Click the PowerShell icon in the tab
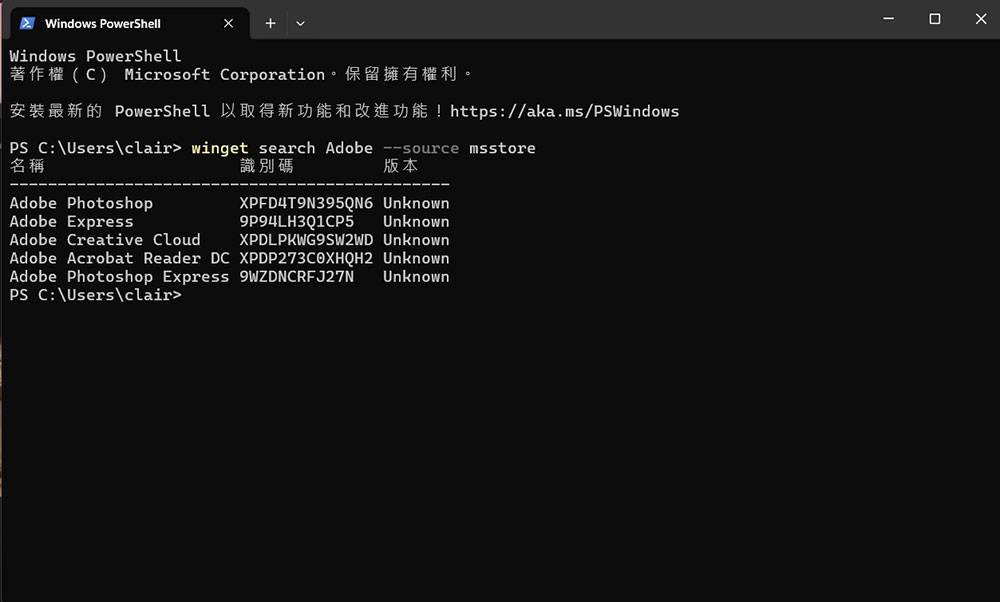The image size is (1000, 602). tap(27, 23)
